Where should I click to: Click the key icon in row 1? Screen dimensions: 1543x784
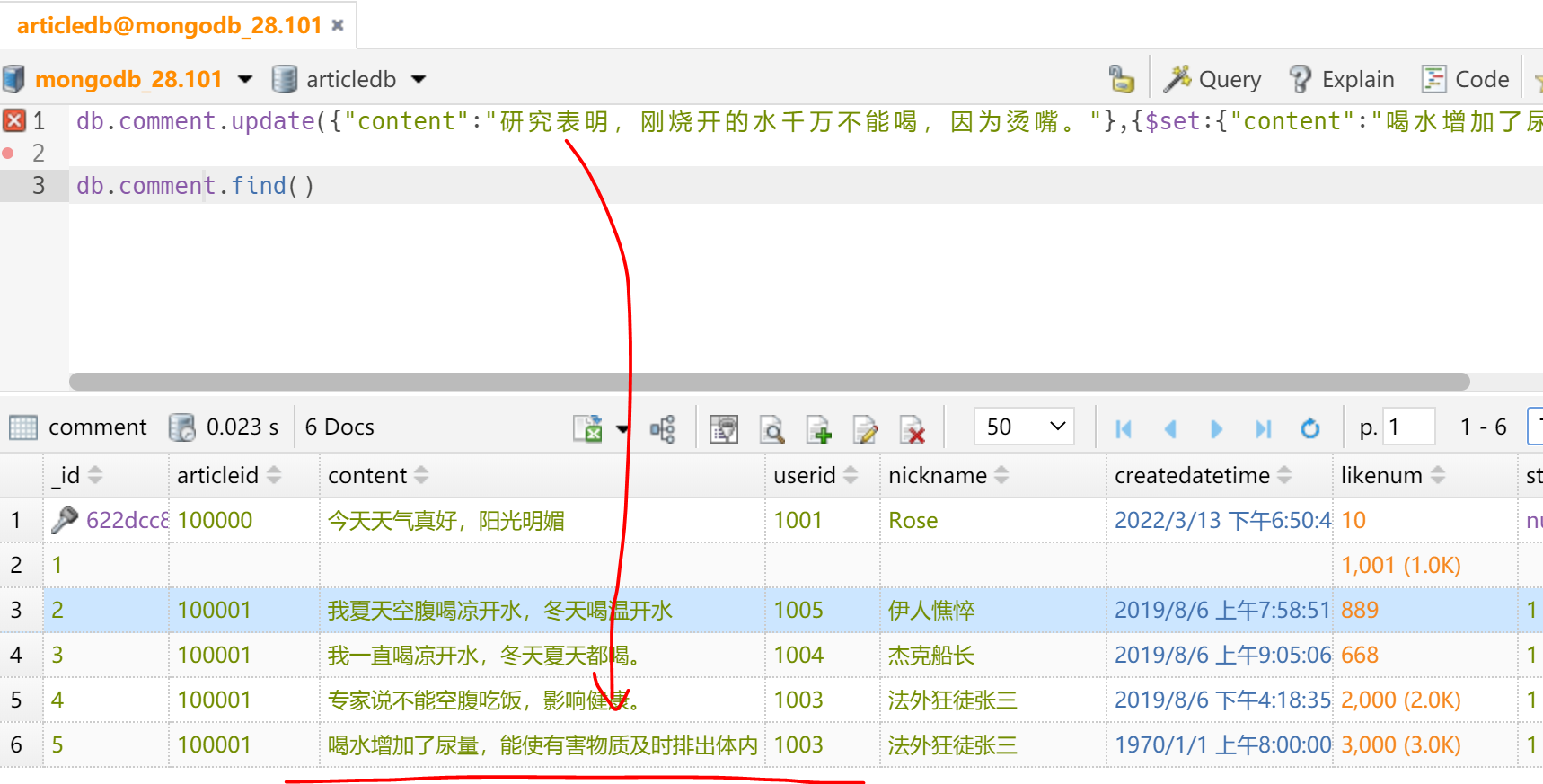pyautogui.click(x=65, y=520)
